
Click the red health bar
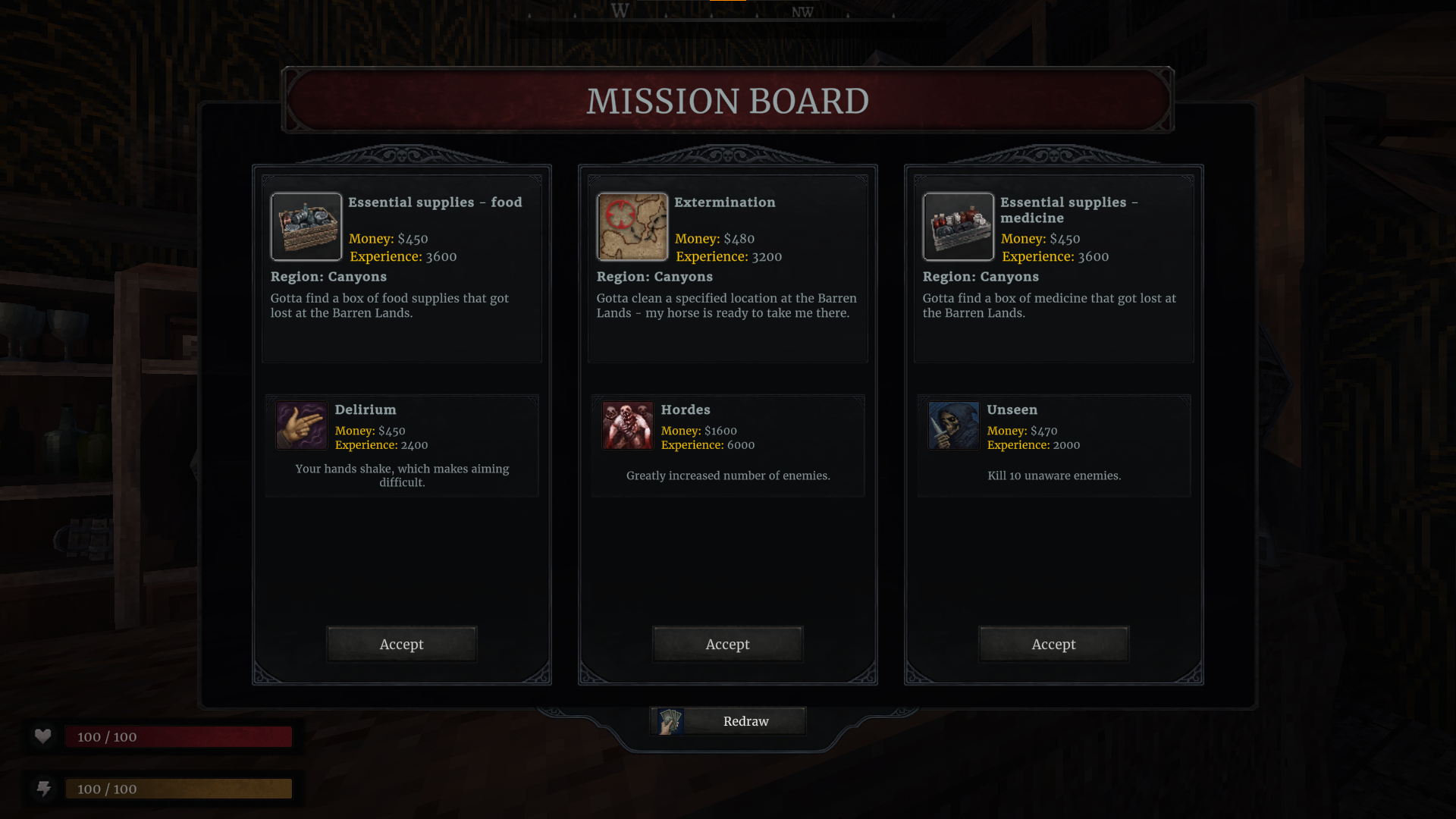(x=178, y=736)
